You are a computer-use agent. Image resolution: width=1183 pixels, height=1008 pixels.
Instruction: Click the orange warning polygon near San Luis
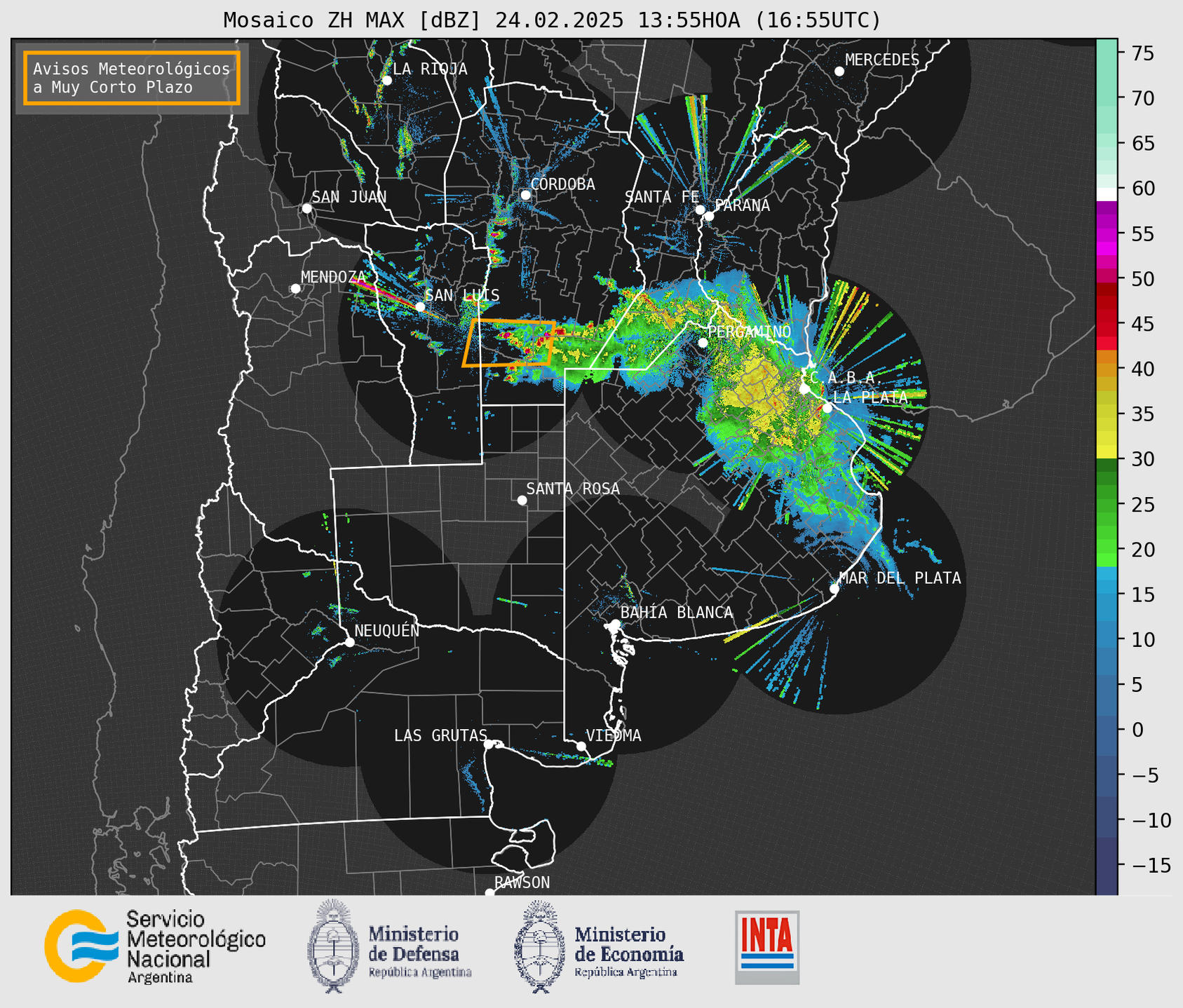508,343
